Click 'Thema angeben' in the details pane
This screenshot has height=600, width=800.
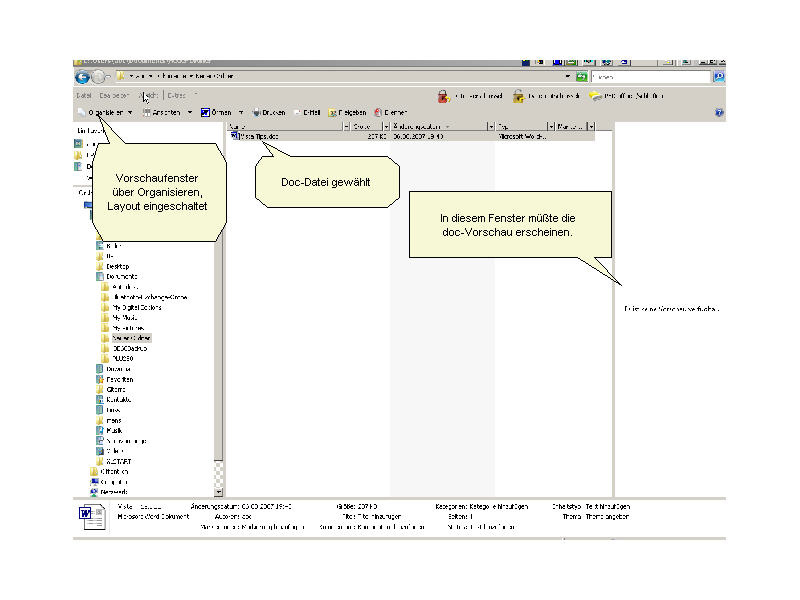click(x=607, y=516)
